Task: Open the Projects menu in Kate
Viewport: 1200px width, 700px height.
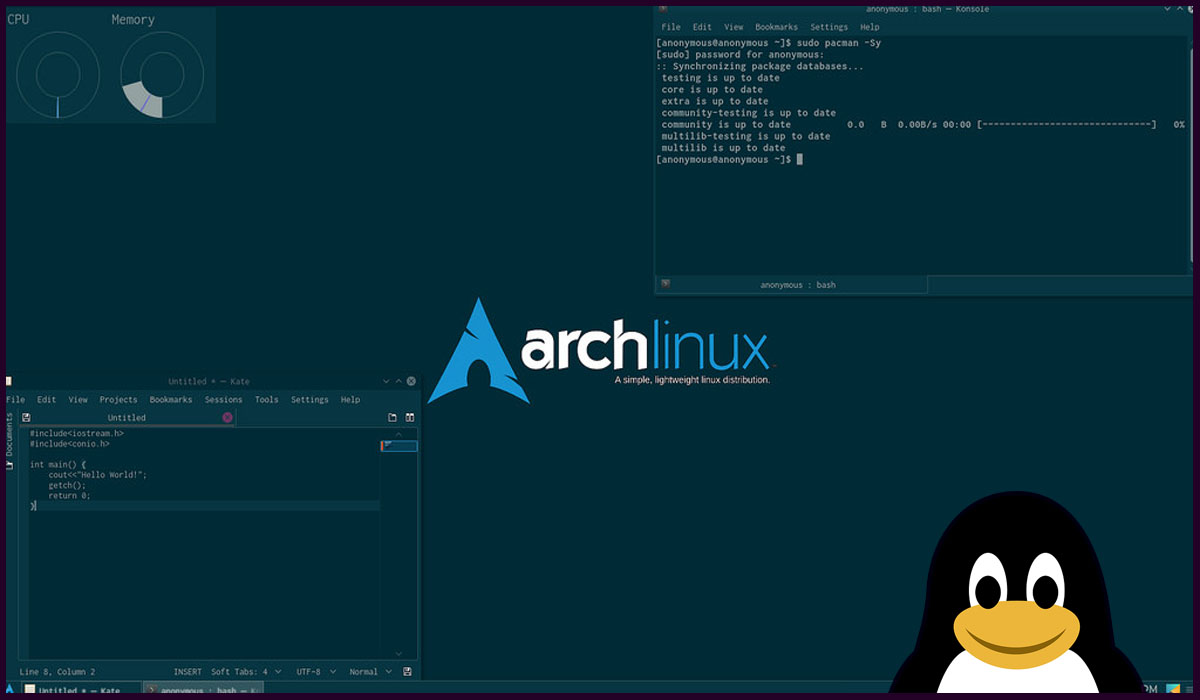Action: click(118, 399)
